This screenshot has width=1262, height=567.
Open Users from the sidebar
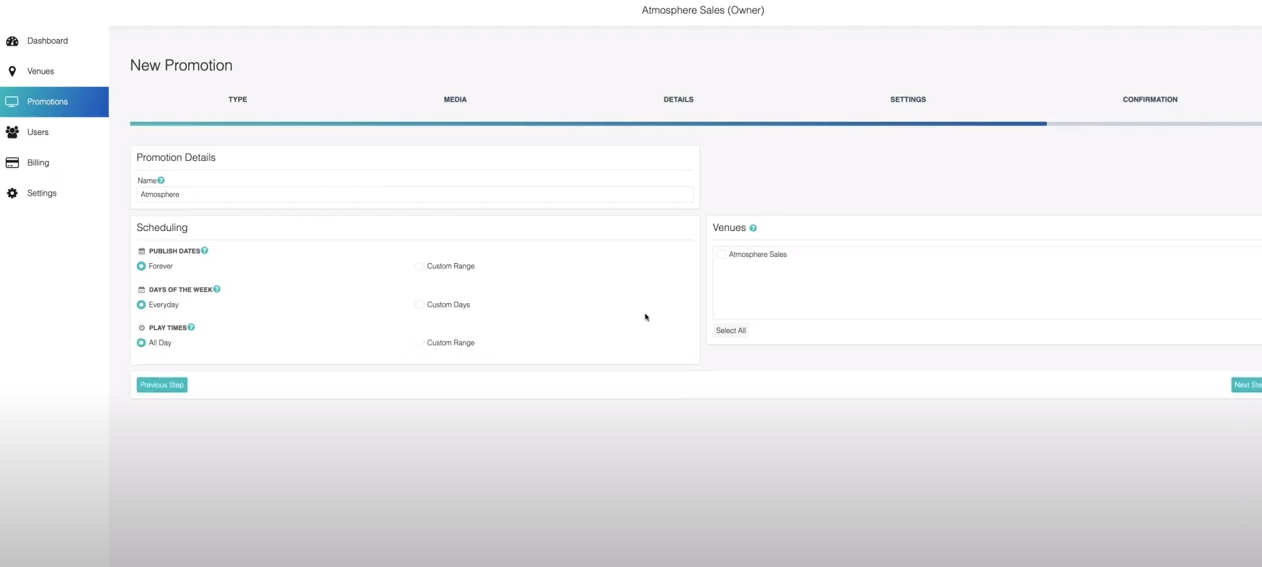pyautogui.click(x=54, y=132)
